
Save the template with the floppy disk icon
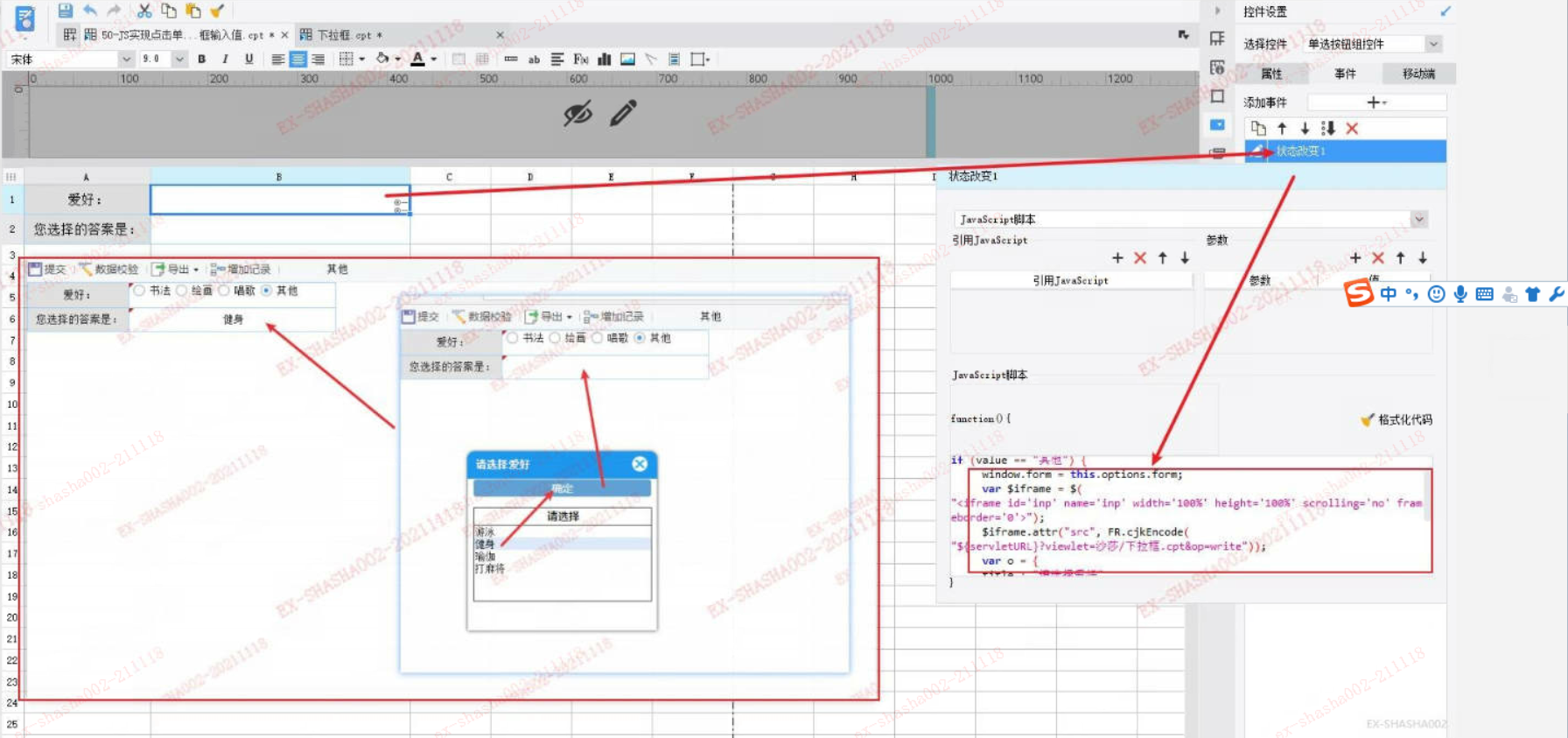pos(65,11)
